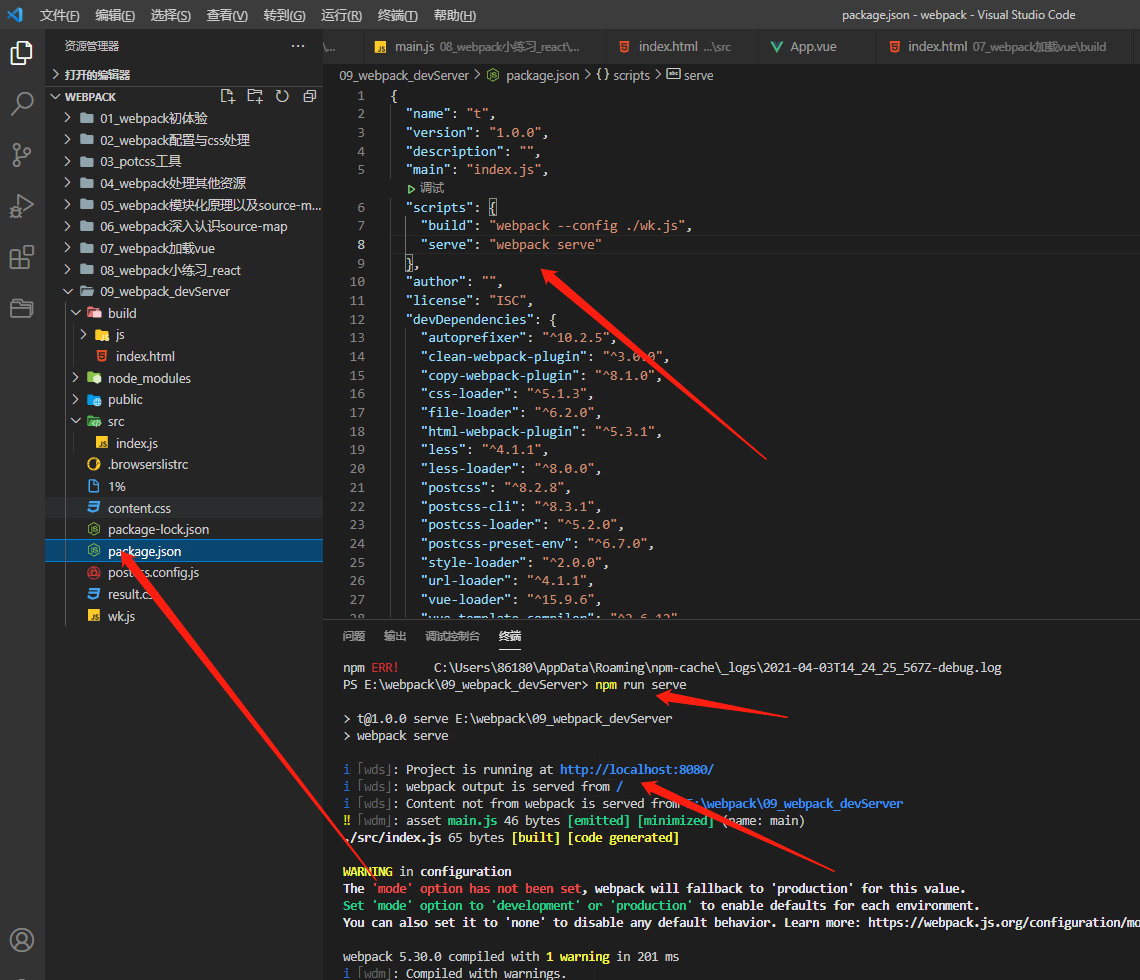Create a new folder using the Explorer toolbar
1140x980 pixels.
[x=253, y=95]
